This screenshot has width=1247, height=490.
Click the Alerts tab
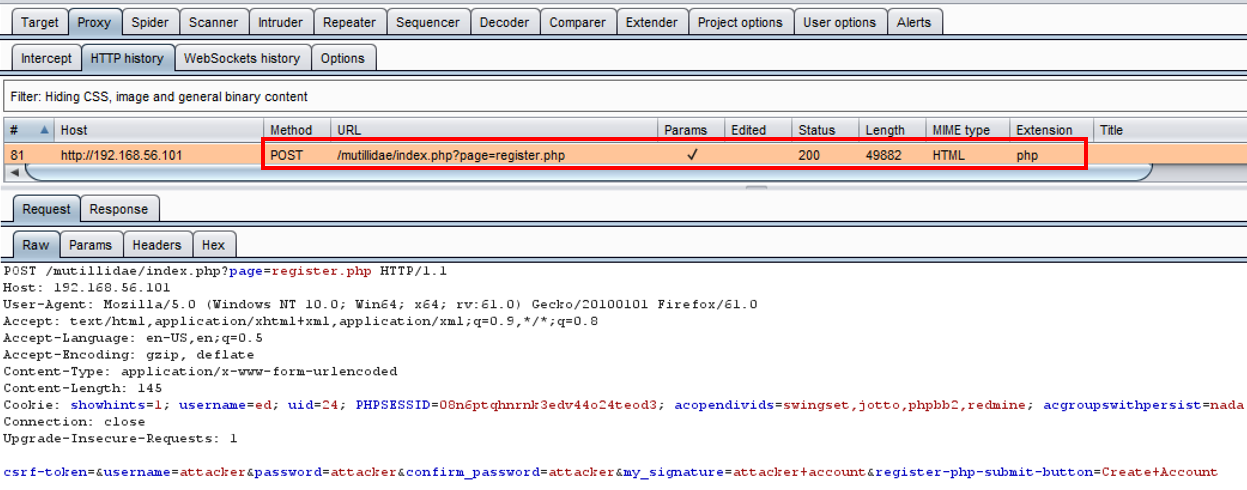[x=914, y=22]
